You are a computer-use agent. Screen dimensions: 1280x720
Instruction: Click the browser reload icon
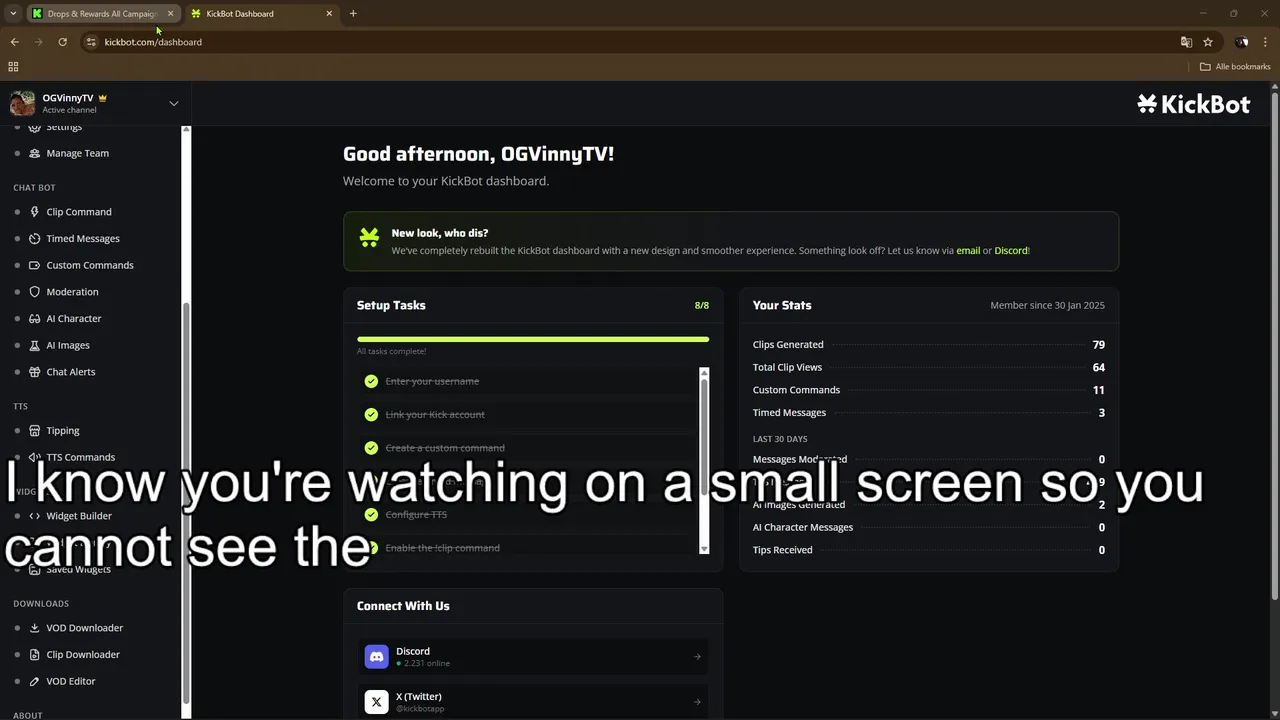(62, 42)
